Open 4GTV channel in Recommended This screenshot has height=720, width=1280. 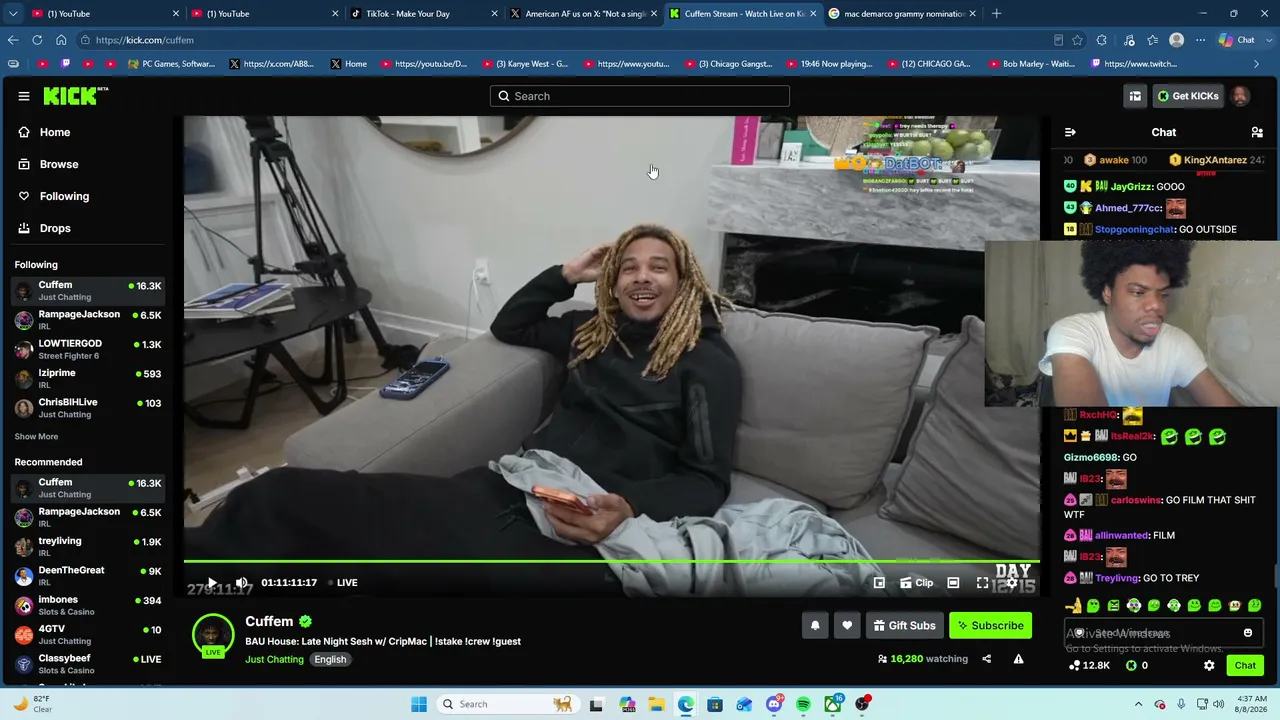(88, 635)
